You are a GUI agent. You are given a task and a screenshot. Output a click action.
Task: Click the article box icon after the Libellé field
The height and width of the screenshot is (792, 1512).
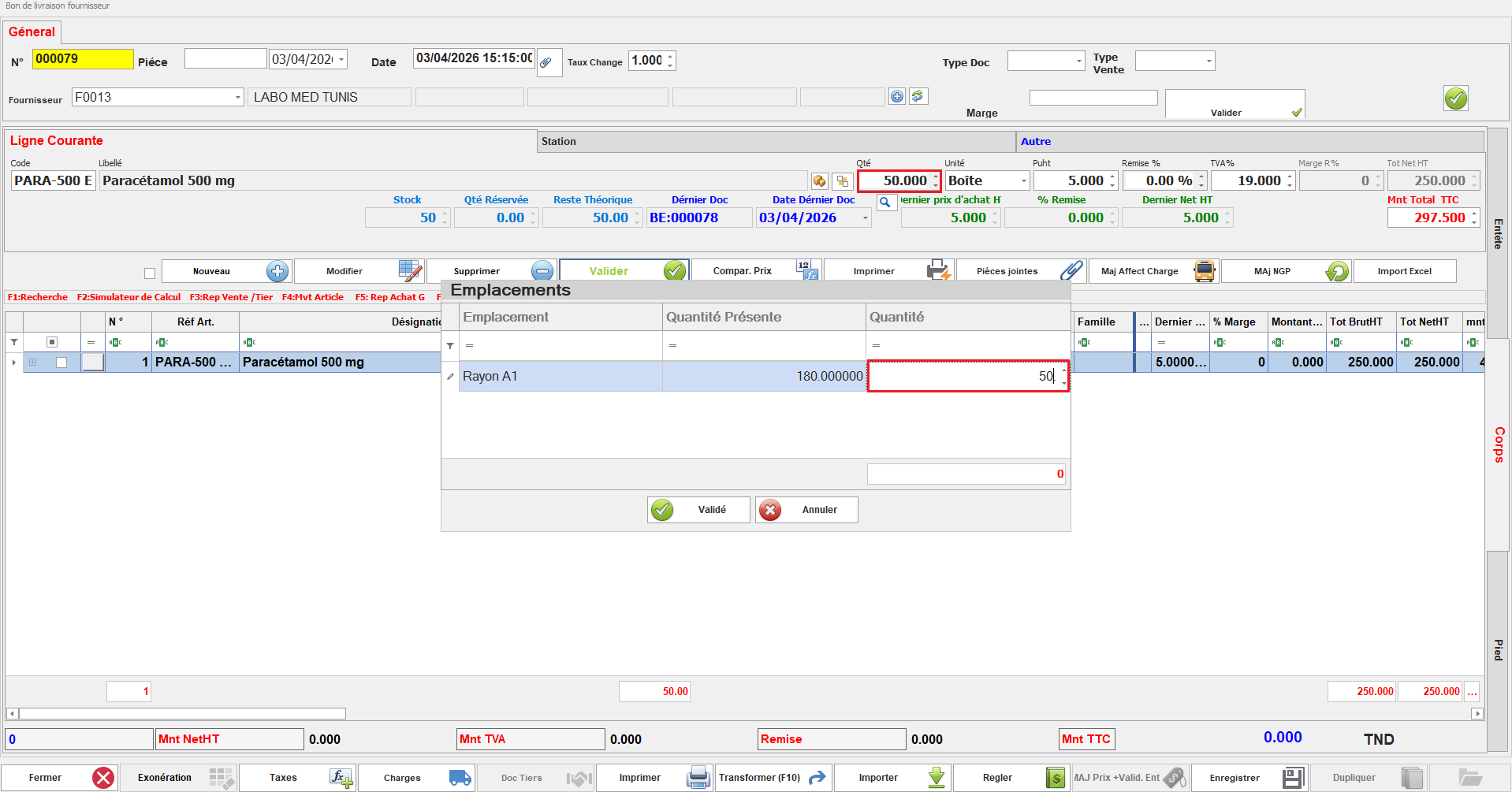click(820, 181)
